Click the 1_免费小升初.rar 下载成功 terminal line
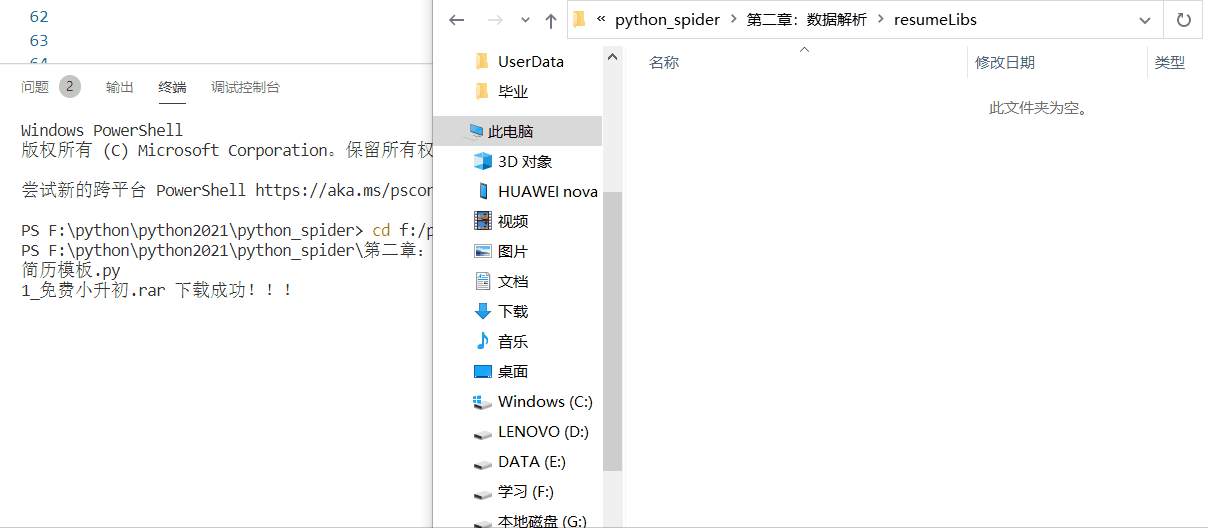1208x528 pixels. tap(157, 290)
